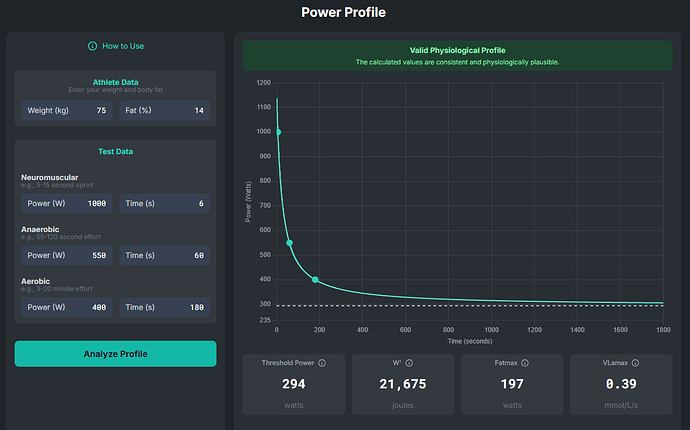This screenshot has width=690, height=430.
Task: Click info icon next to Threshold Power
Action: 321,363
